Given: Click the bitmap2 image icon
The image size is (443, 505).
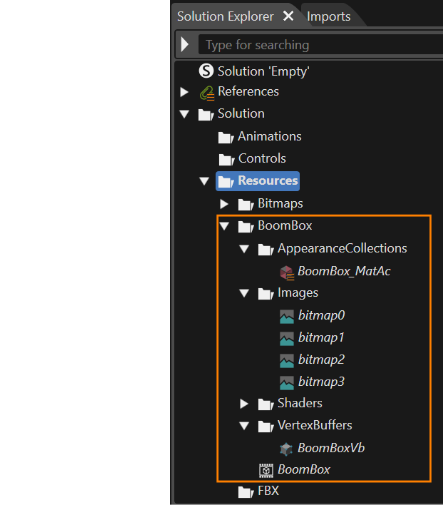Looking at the screenshot, I should coord(287,361).
